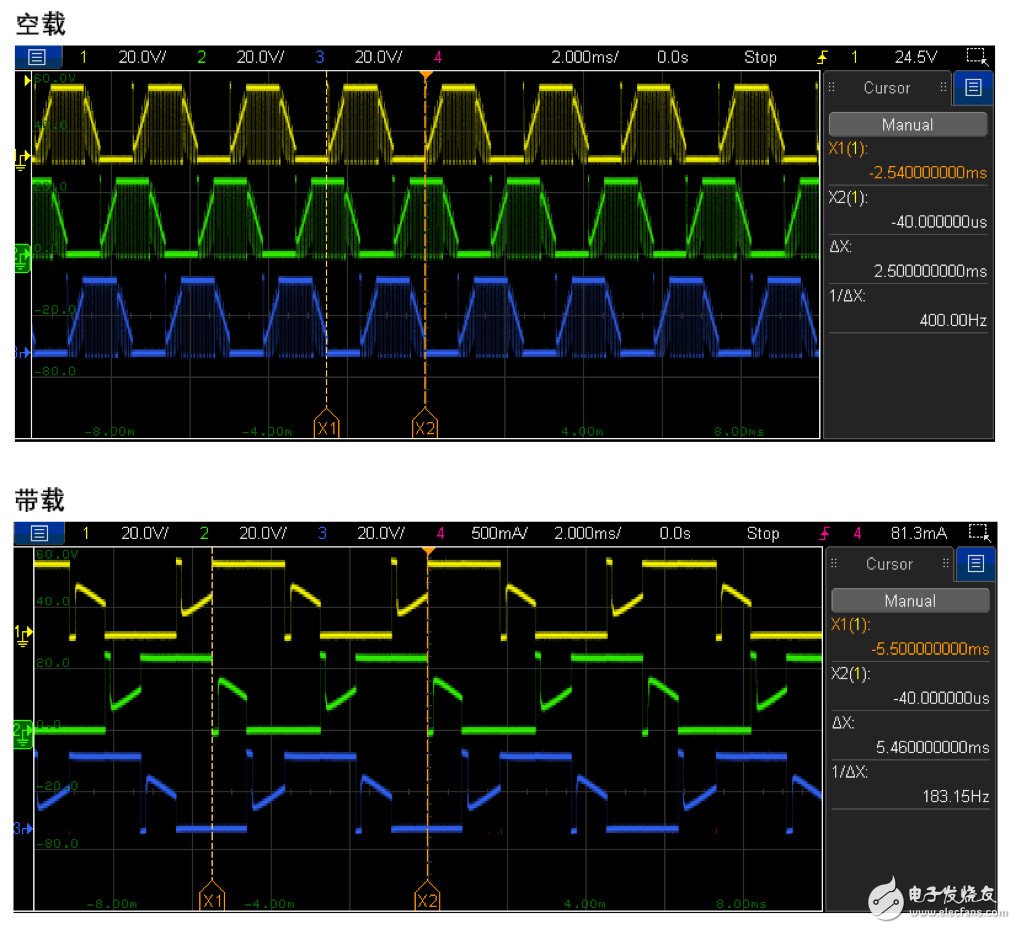This screenshot has height=929, width=1016.
Task: Select channel 1 ground marker in the 带载 scope
Action: 23,636
